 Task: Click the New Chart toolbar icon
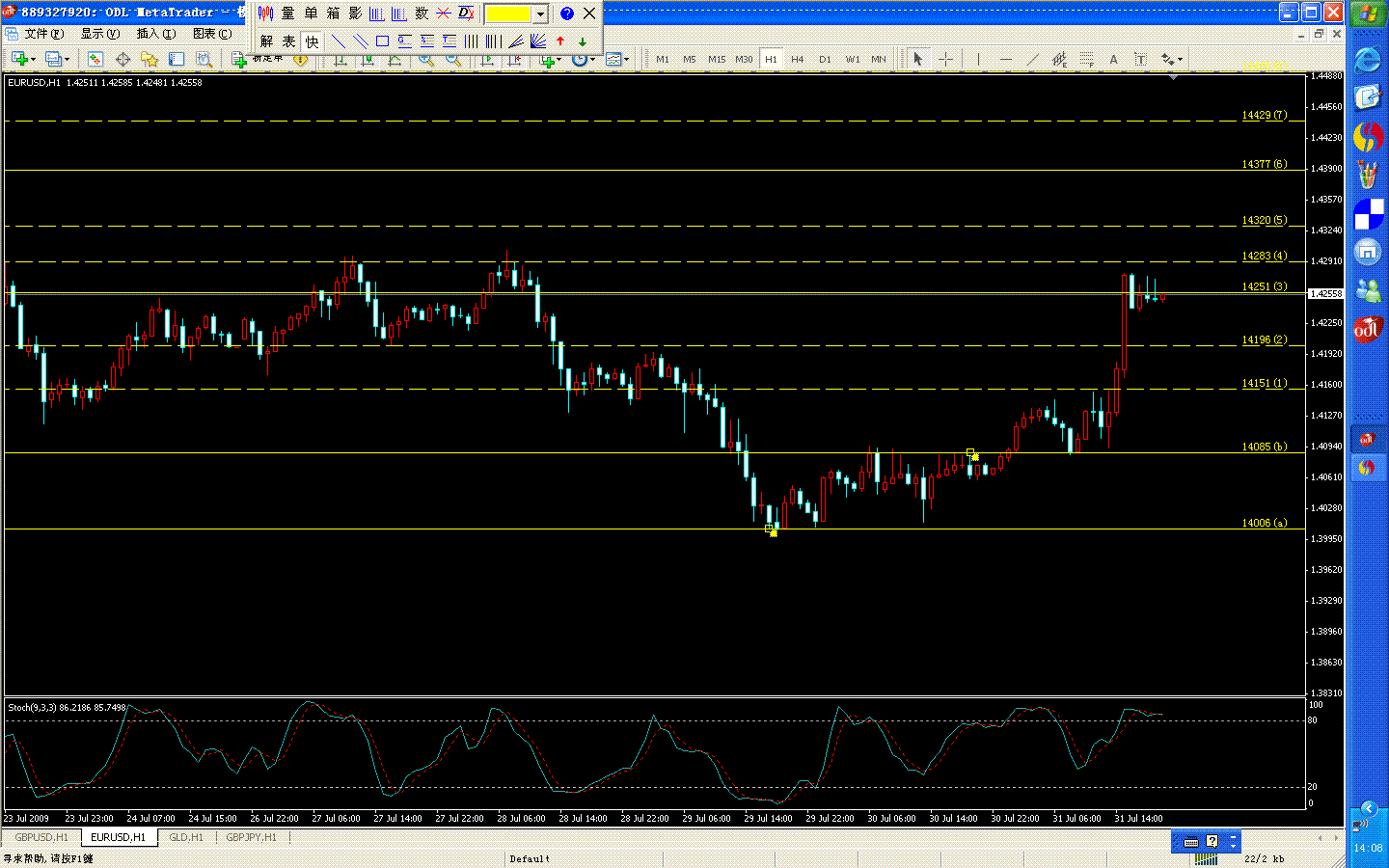pos(19,59)
